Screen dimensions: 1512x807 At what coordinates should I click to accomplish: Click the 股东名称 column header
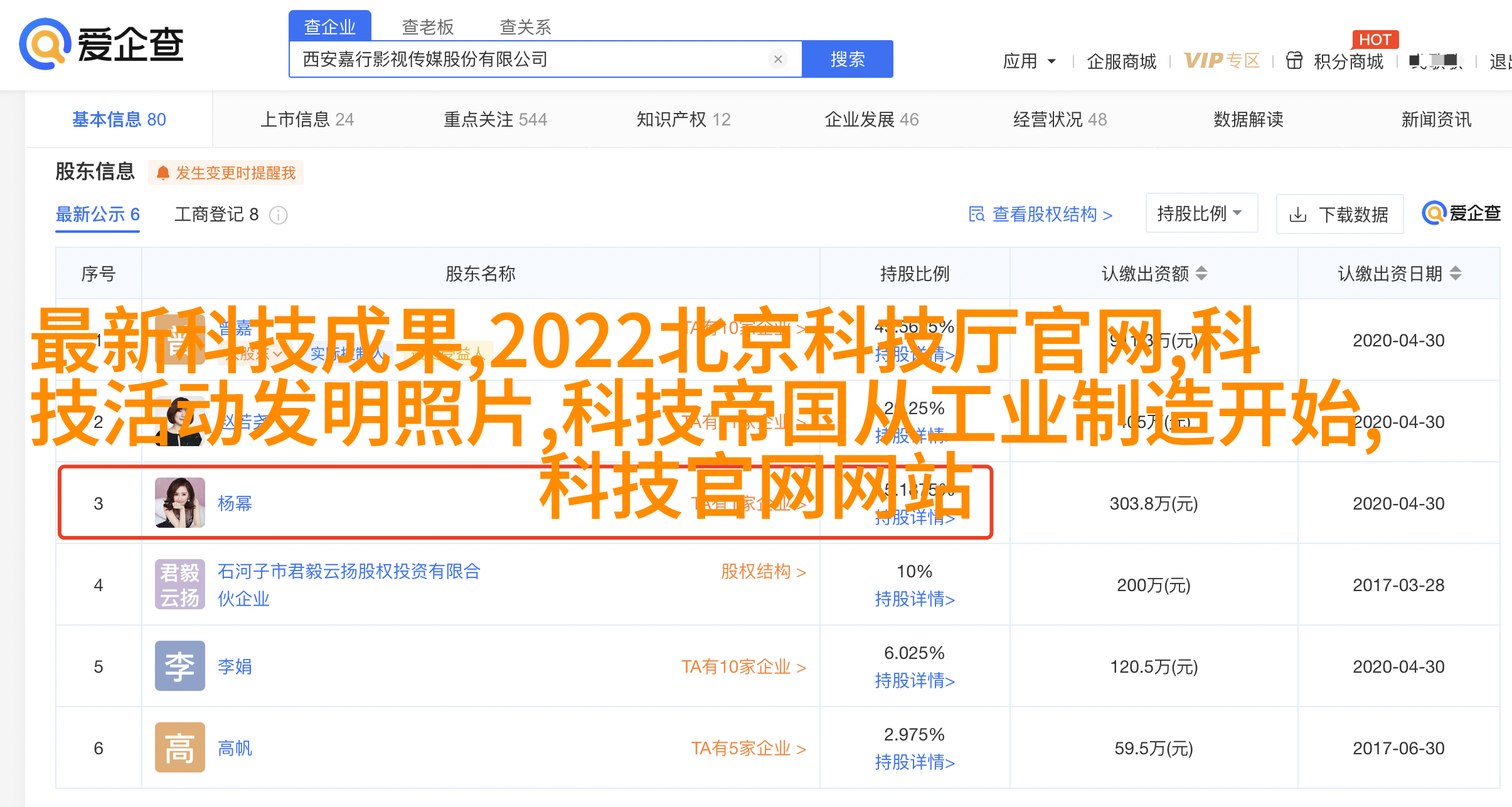tap(481, 274)
